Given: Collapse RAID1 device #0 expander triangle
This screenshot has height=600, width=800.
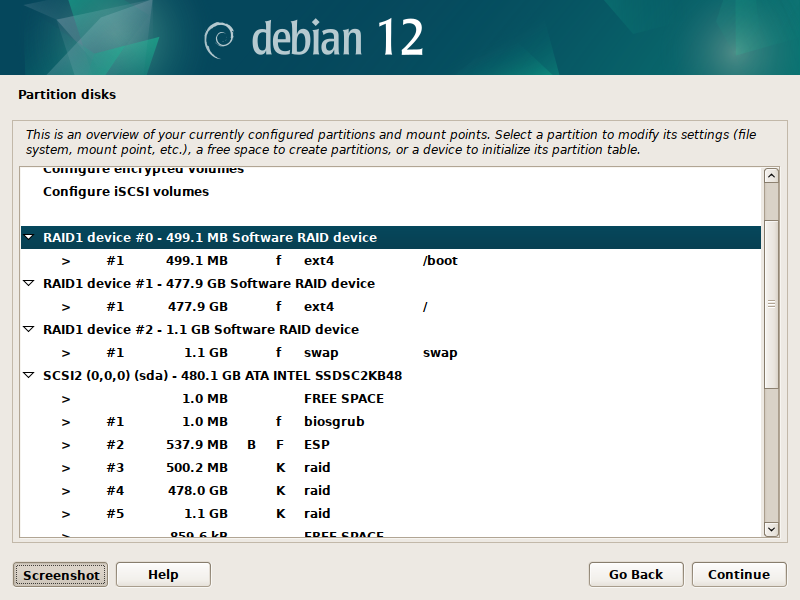Looking at the screenshot, I should 28,238.
